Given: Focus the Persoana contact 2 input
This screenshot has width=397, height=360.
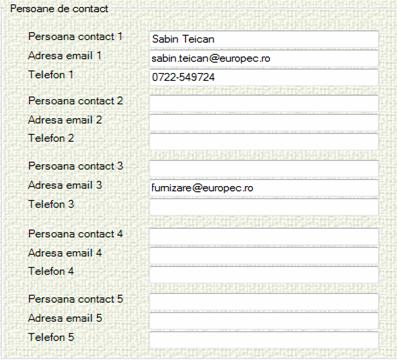Looking at the screenshot, I should point(264,104).
